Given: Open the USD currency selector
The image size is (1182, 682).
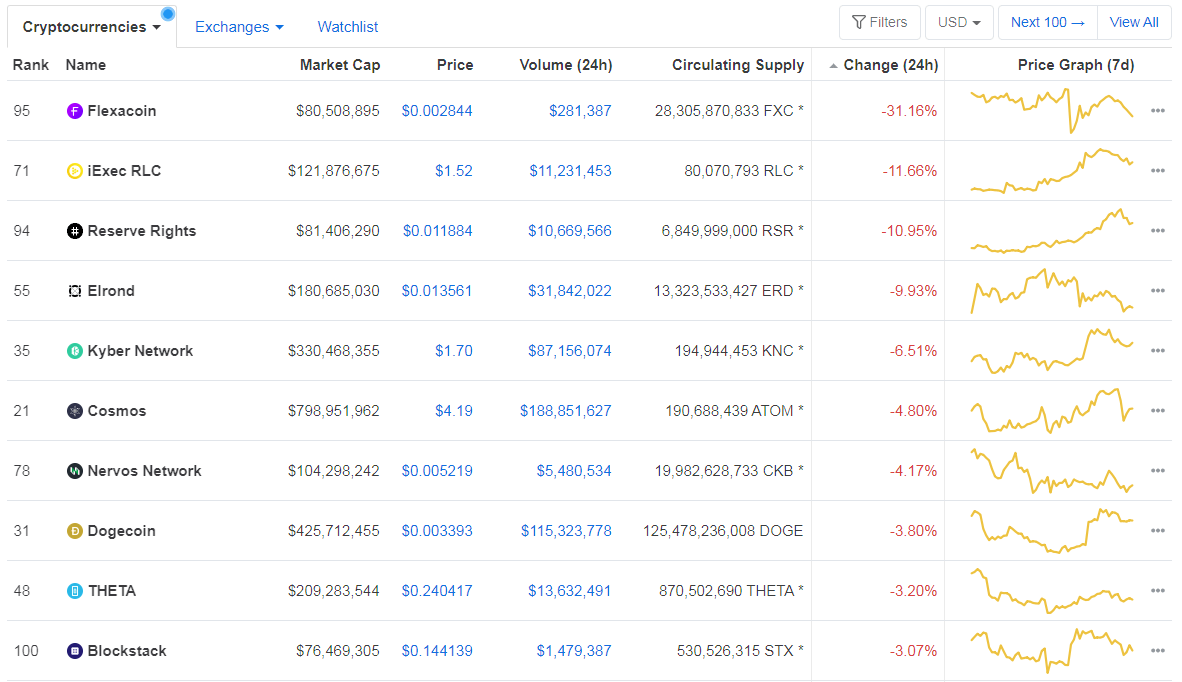Looking at the screenshot, I should coord(959,23).
